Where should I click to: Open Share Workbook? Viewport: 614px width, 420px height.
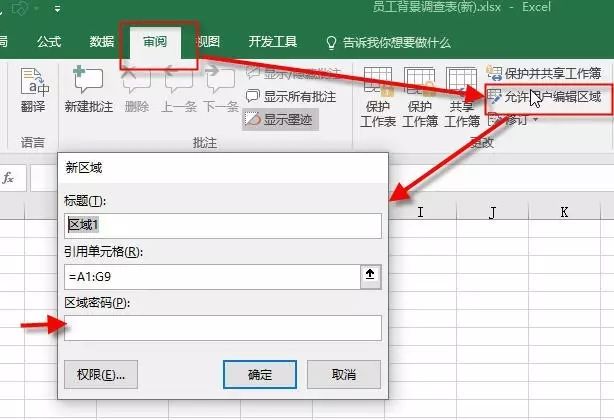pos(462,97)
